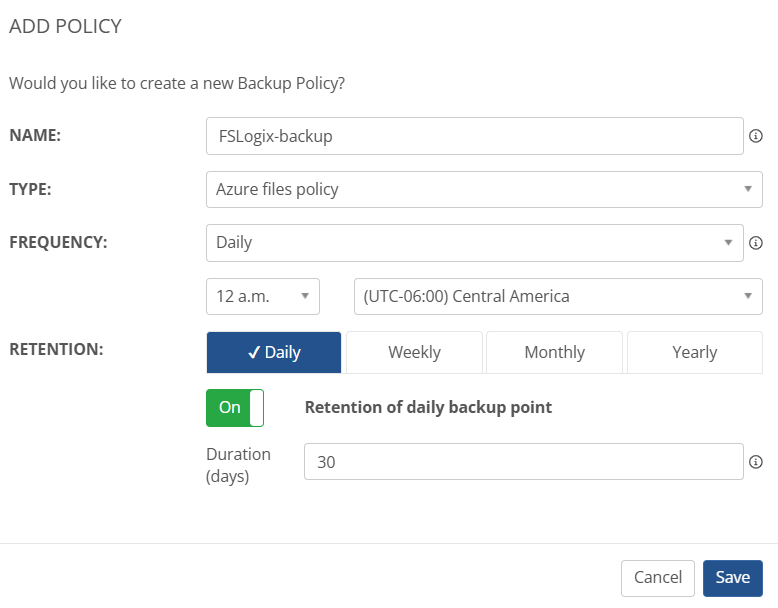Open the Type dropdown showing Azure files policy

point(484,189)
